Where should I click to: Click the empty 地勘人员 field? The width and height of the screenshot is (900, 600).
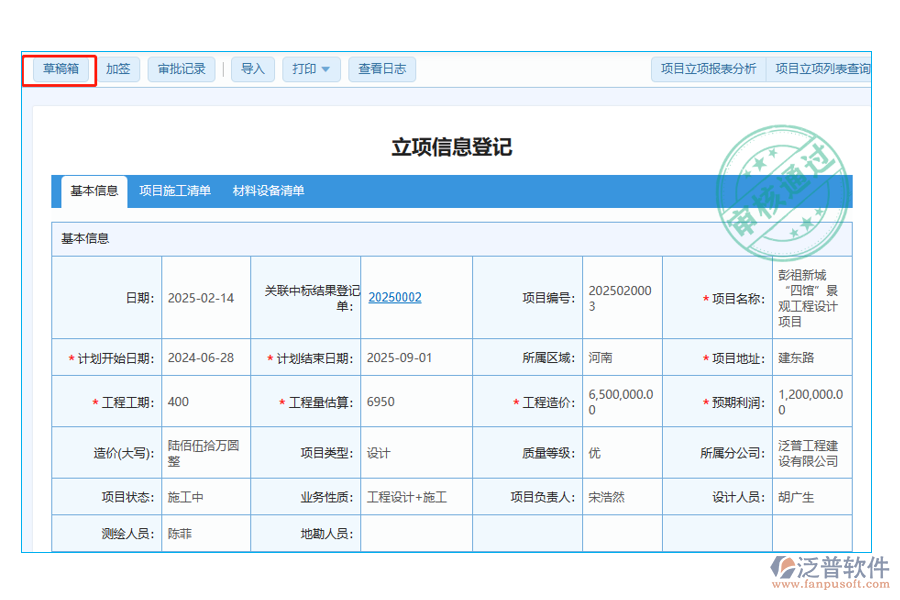tap(415, 533)
